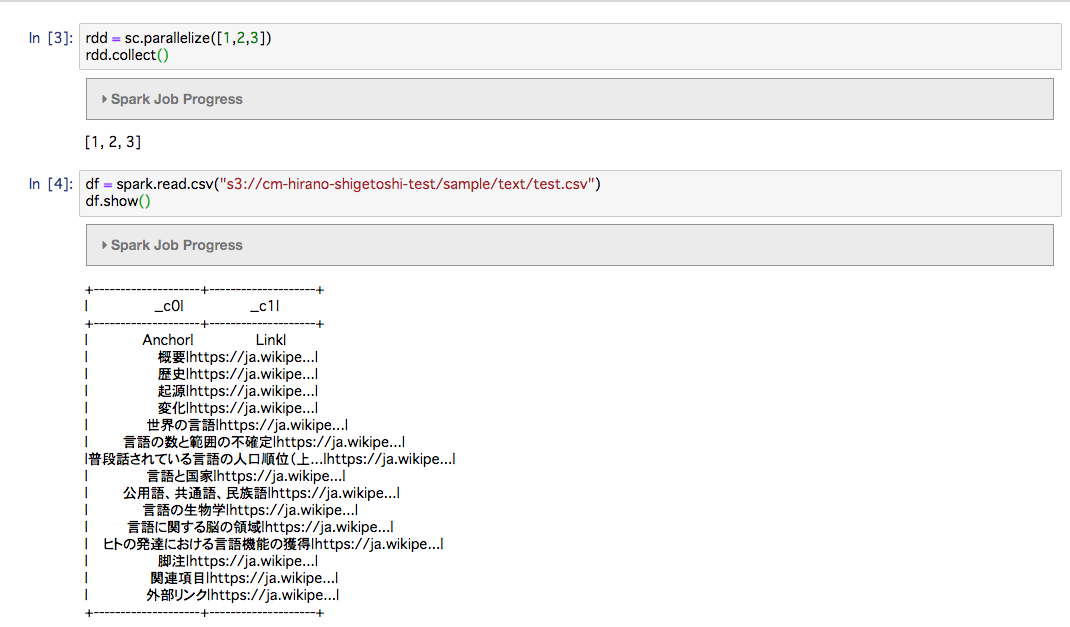The height and width of the screenshot is (627, 1070).
Task: Click the Anchor label in the table output
Action: click(165, 339)
